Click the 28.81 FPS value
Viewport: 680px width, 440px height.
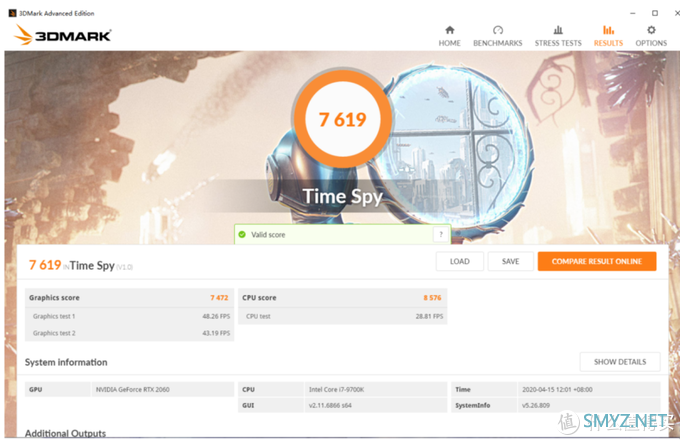[x=429, y=316]
